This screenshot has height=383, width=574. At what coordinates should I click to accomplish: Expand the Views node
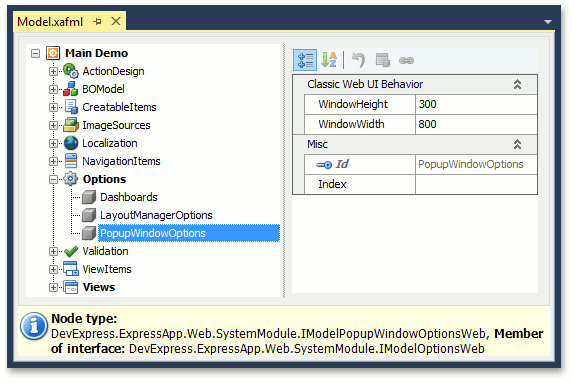click(x=53, y=287)
